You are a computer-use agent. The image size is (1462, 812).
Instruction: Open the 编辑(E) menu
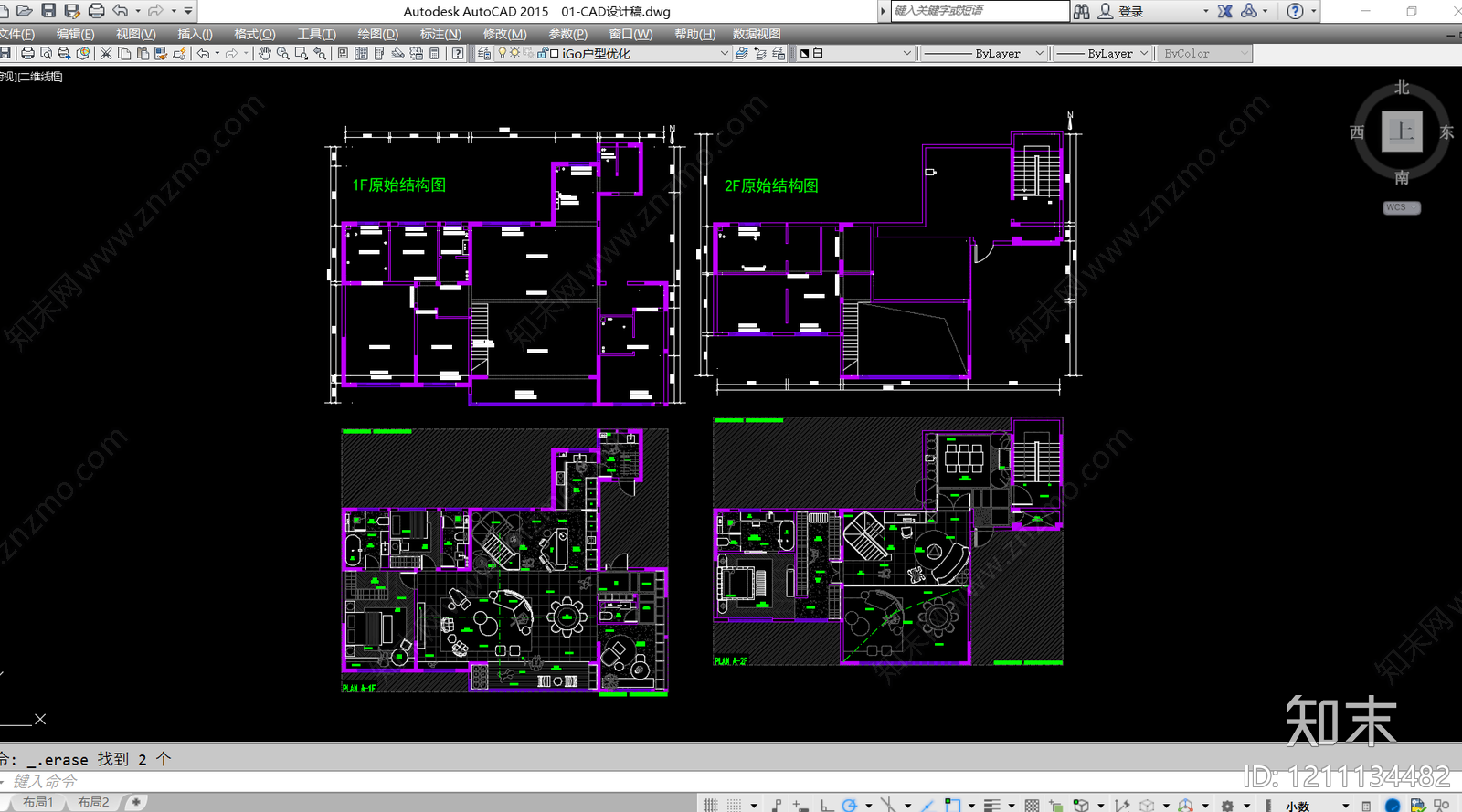pyautogui.click(x=75, y=34)
